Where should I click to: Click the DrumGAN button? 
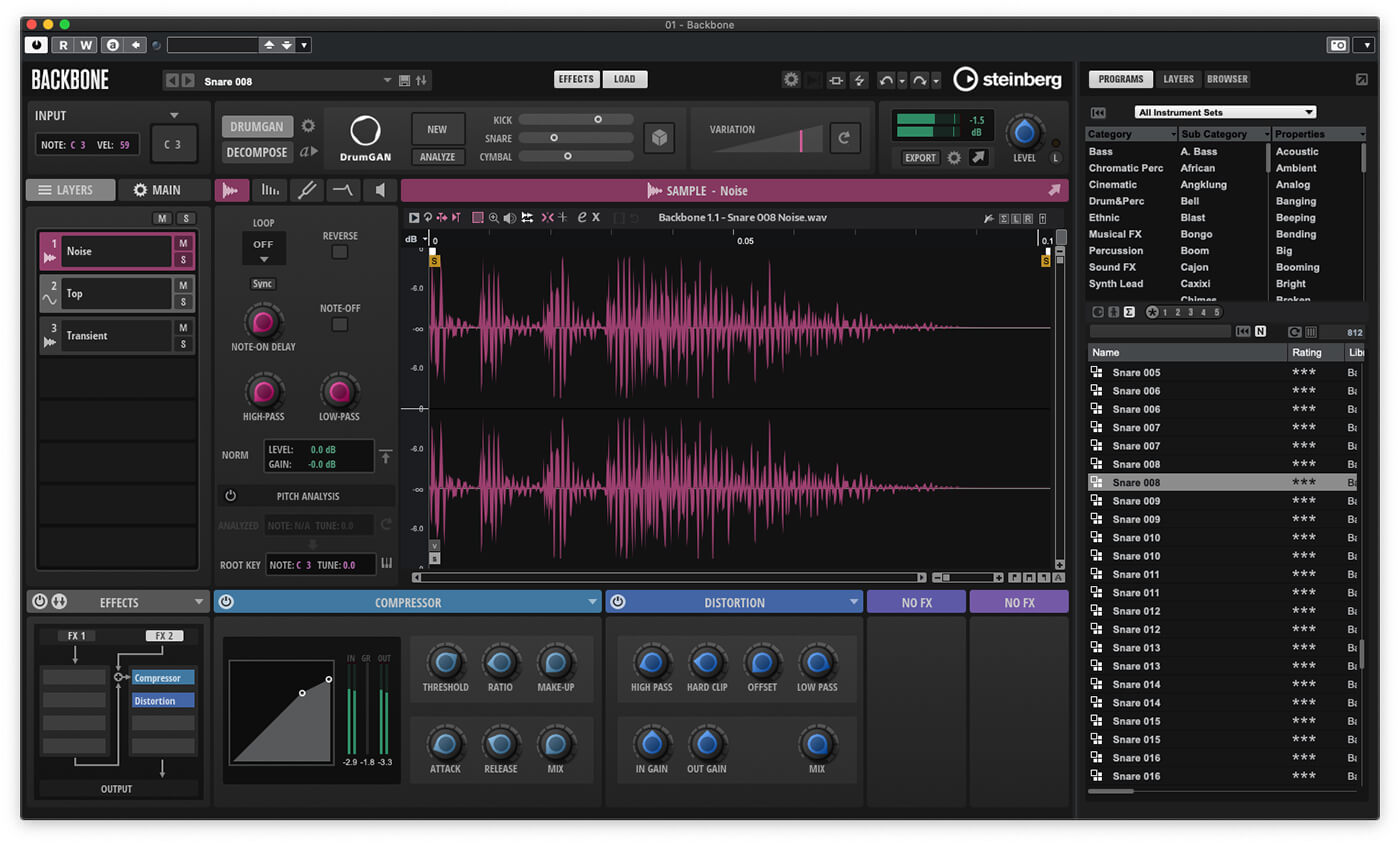point(258,127)
